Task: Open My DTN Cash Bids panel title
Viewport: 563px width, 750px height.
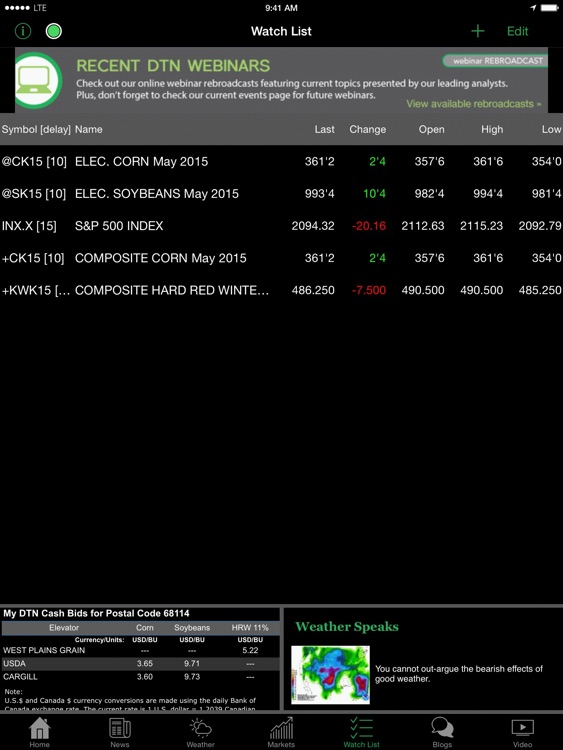Action: pyautogui.click(x=96, y=613)
